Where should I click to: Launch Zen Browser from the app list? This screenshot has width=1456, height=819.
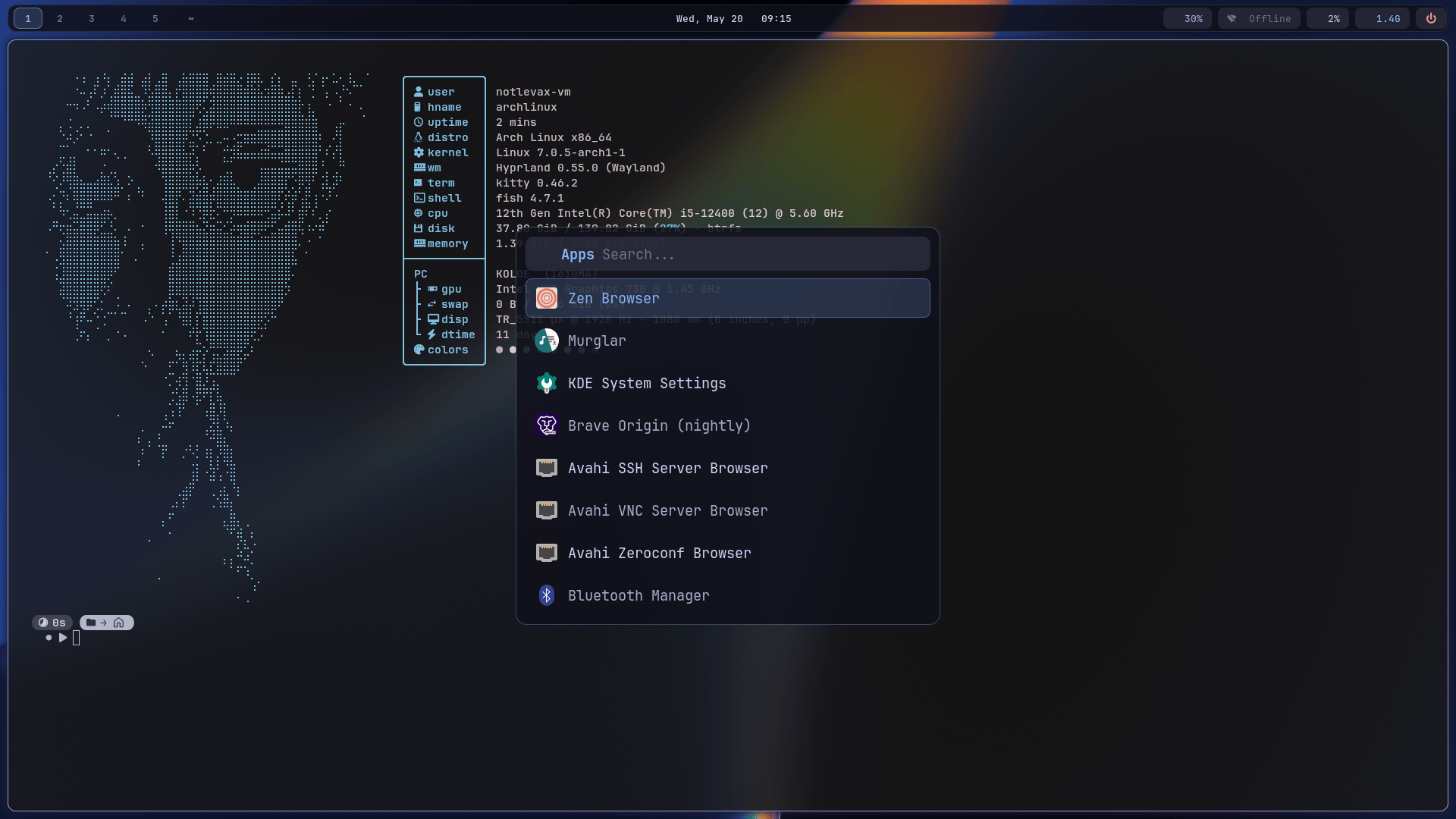[728, 298]
